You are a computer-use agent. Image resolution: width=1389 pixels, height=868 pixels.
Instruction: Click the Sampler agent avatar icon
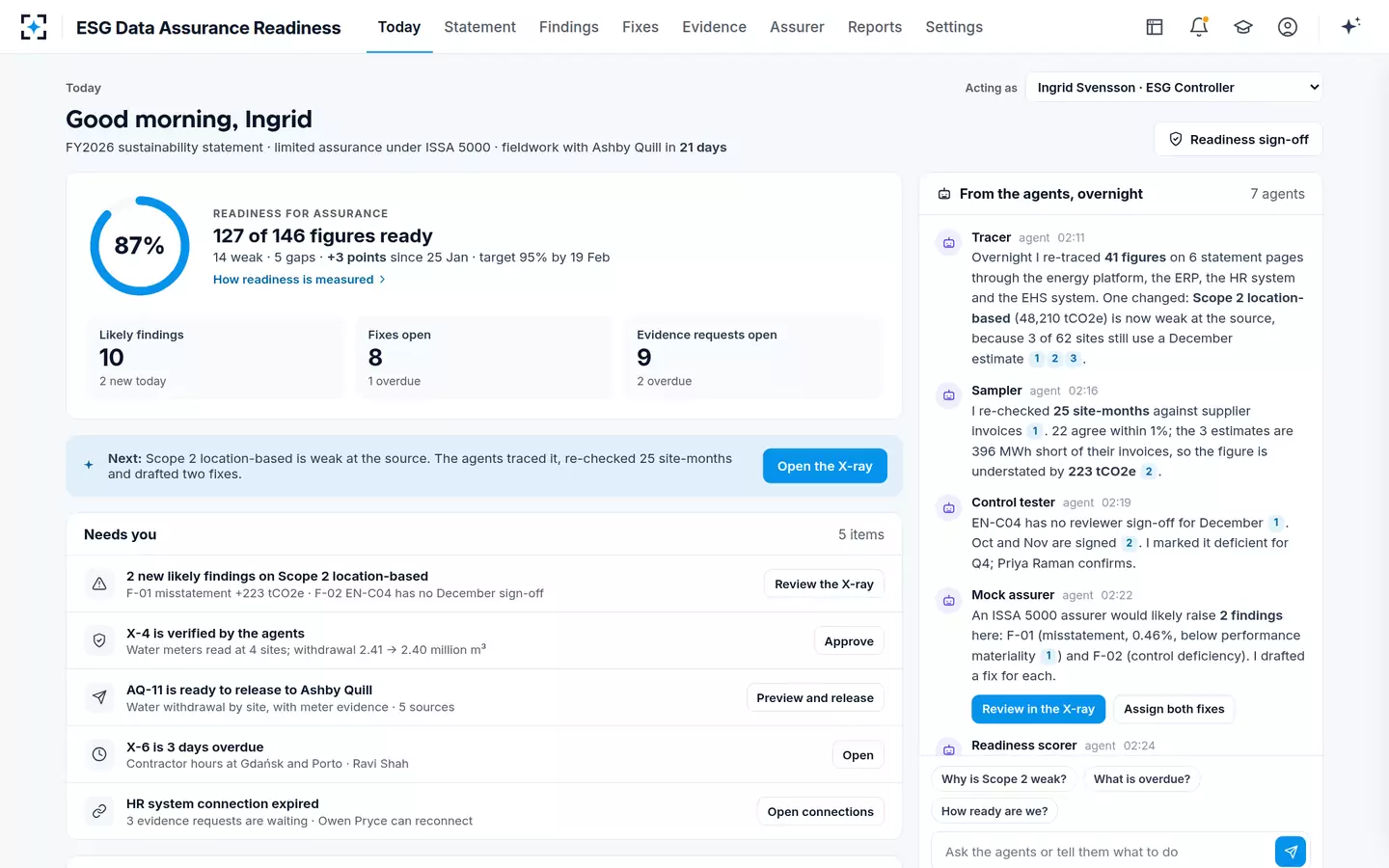point(949,395)
